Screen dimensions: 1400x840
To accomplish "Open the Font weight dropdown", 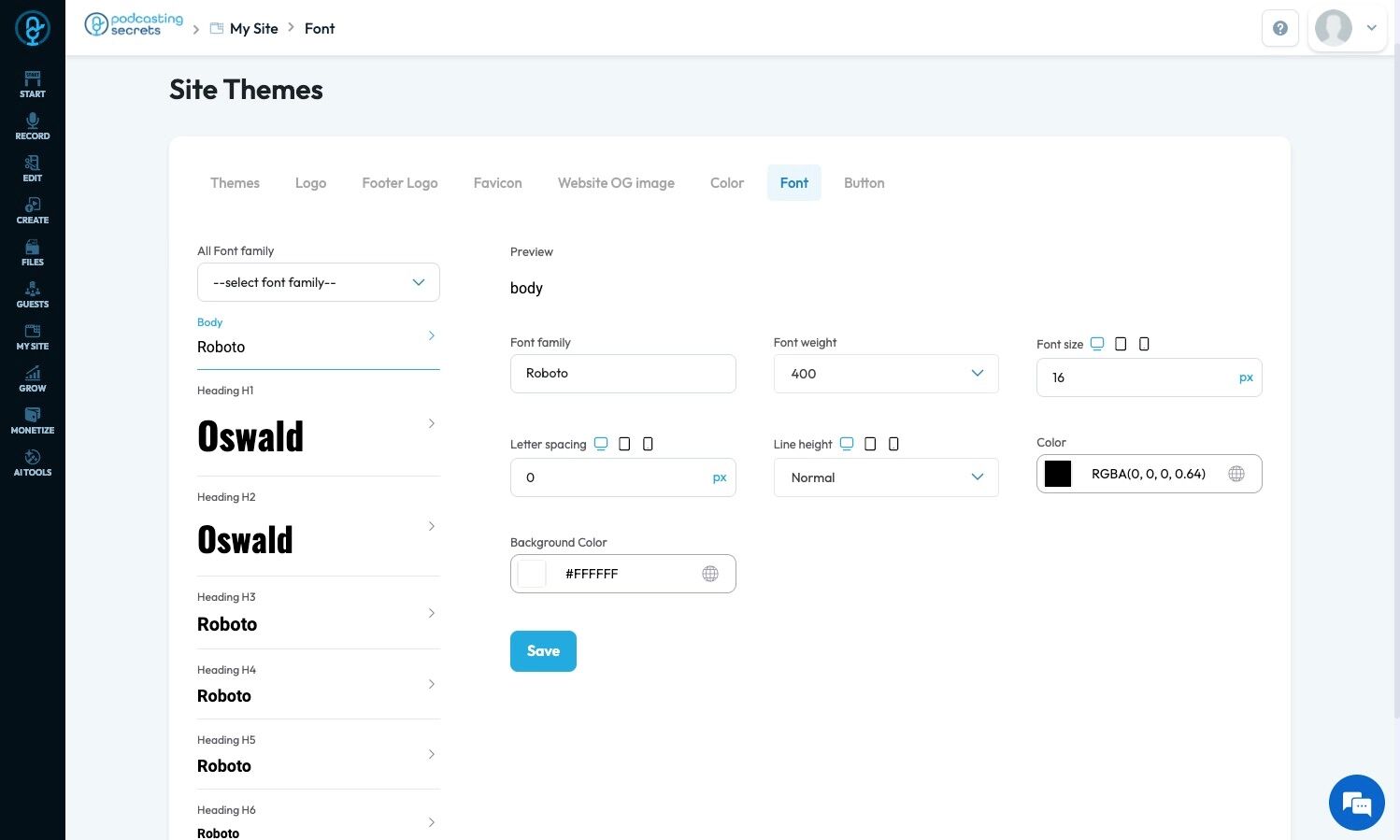I will tap(886, 374).
